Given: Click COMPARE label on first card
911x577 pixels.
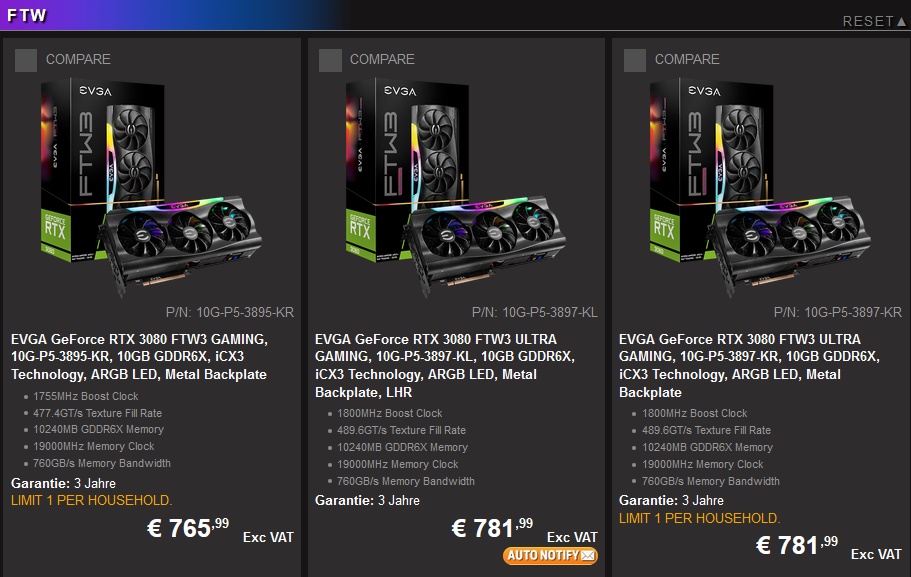Looking at the screenshot, I should tap(78, 59).
